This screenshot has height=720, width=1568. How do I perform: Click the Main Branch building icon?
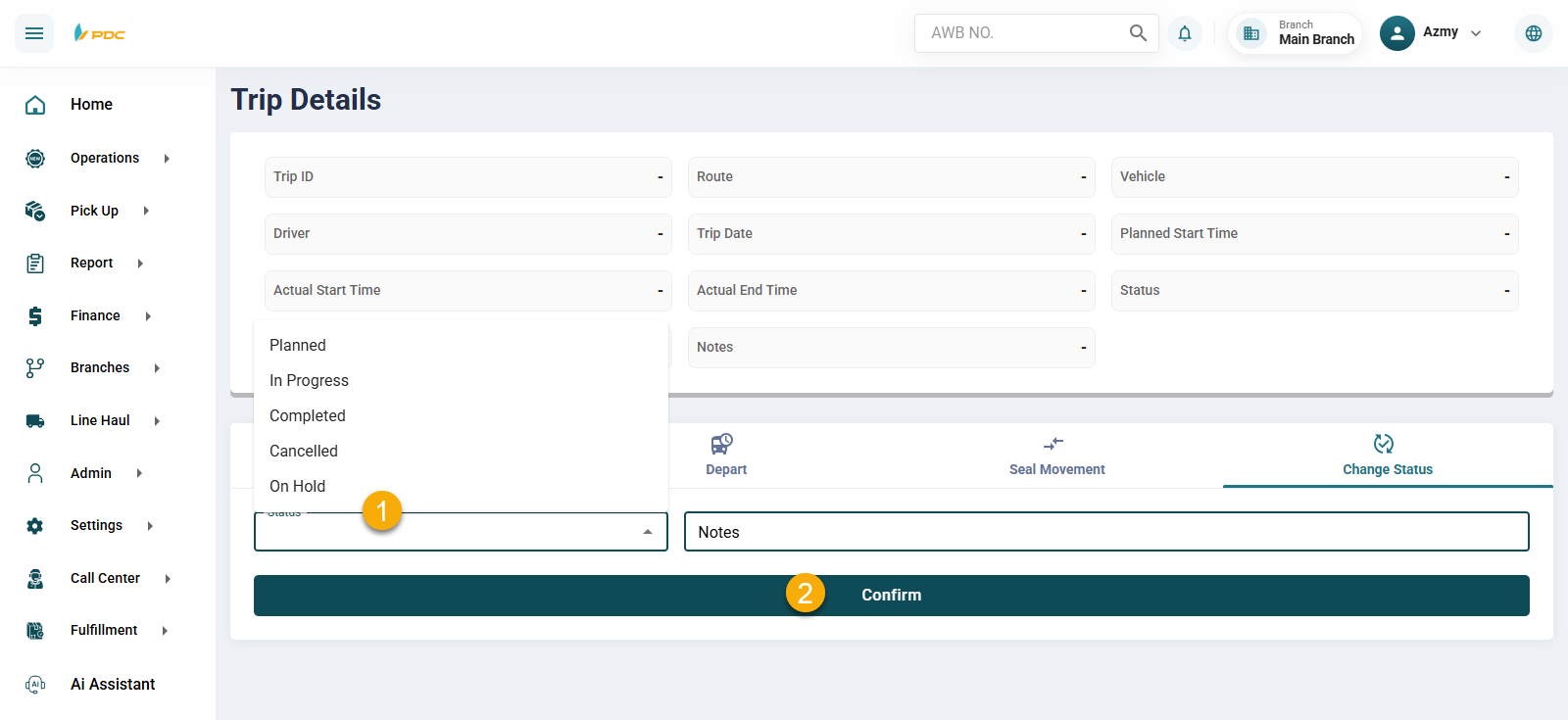1251,33
